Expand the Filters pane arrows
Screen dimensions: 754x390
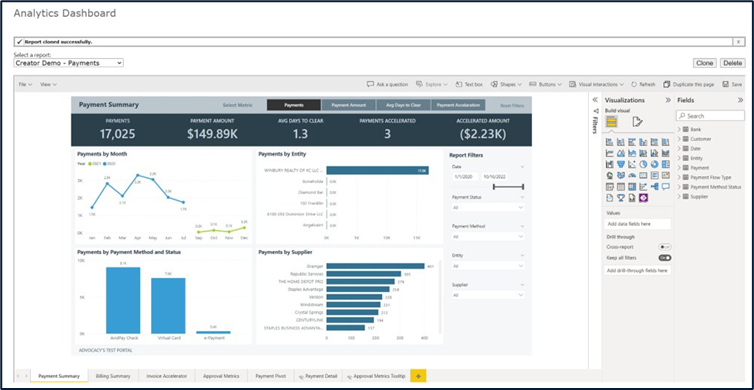[595, 100]
